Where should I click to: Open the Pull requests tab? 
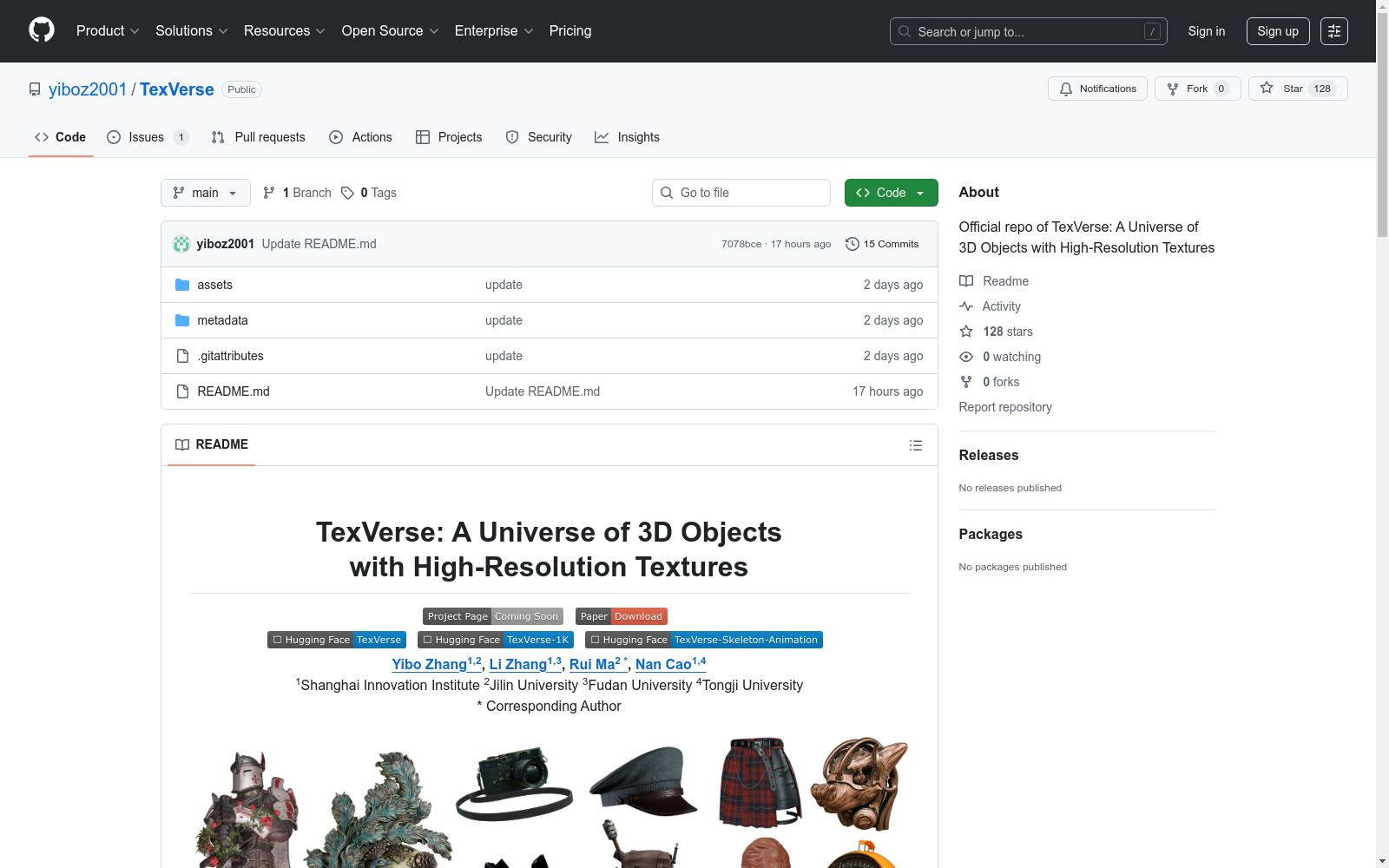(259, 137)
